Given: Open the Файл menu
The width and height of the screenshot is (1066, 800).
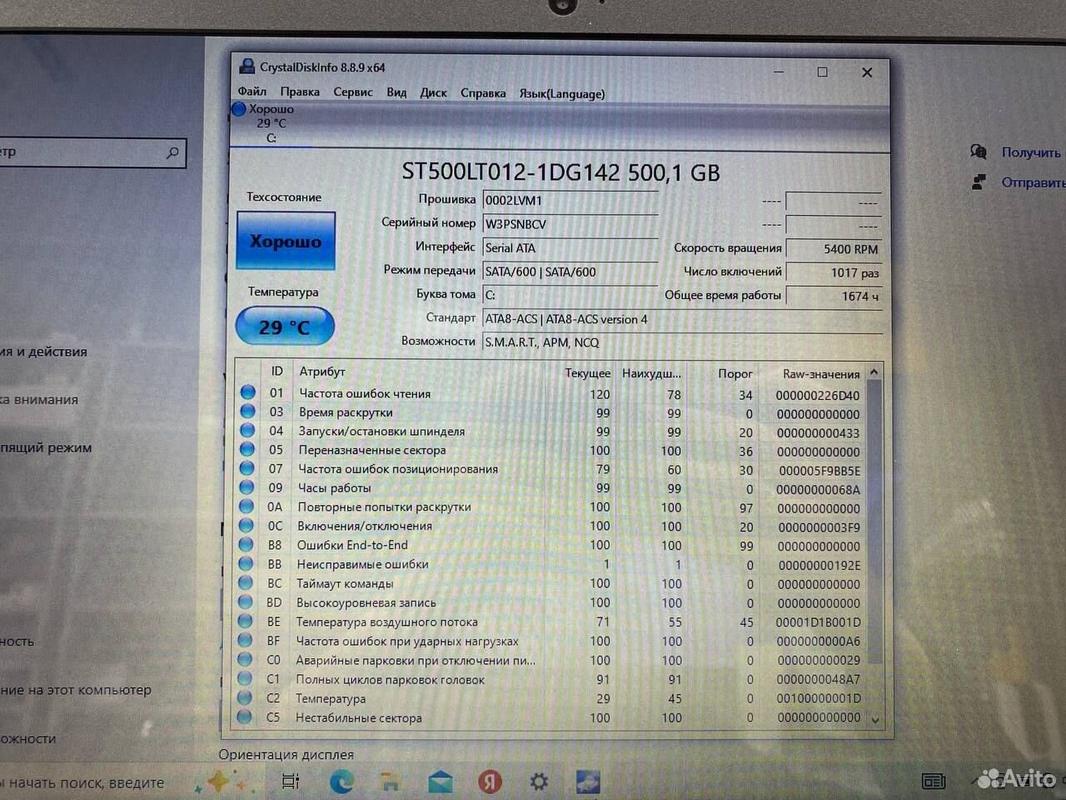Looking at the screenshot, I should [x=252, y=93].
